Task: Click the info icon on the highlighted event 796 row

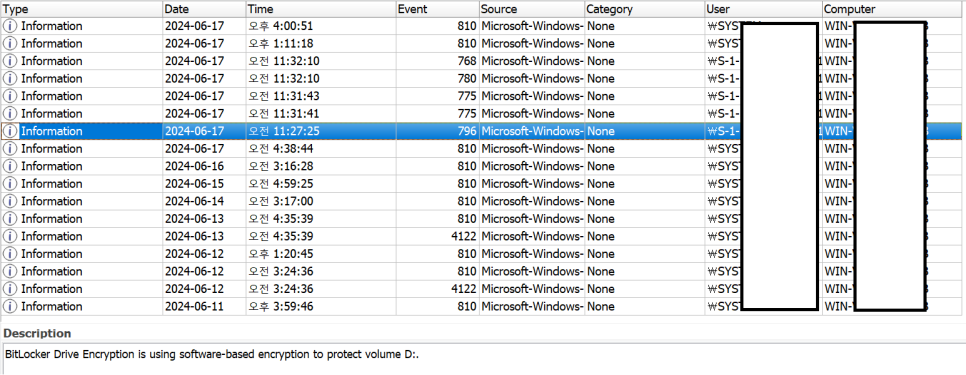Action: coord(10,131)
